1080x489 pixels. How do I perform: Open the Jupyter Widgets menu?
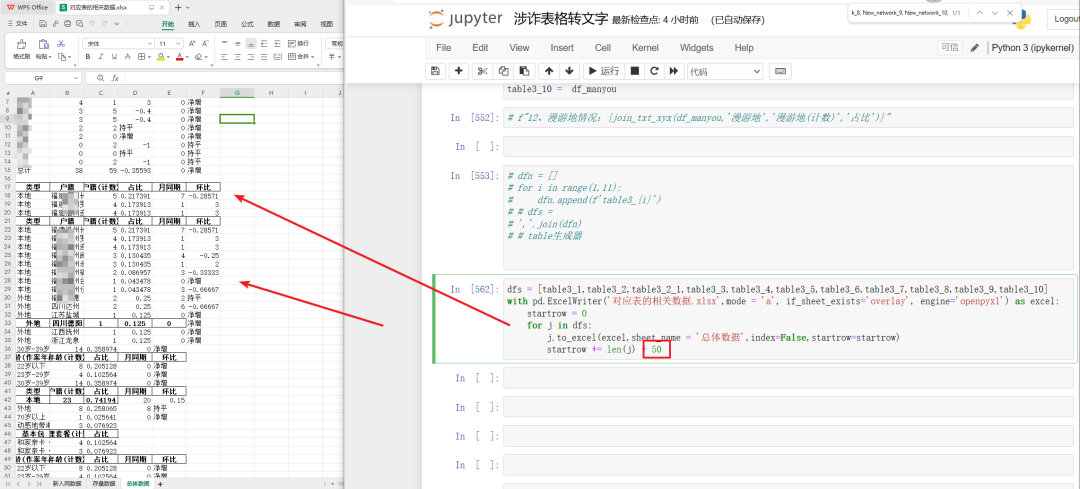[696, 48]
